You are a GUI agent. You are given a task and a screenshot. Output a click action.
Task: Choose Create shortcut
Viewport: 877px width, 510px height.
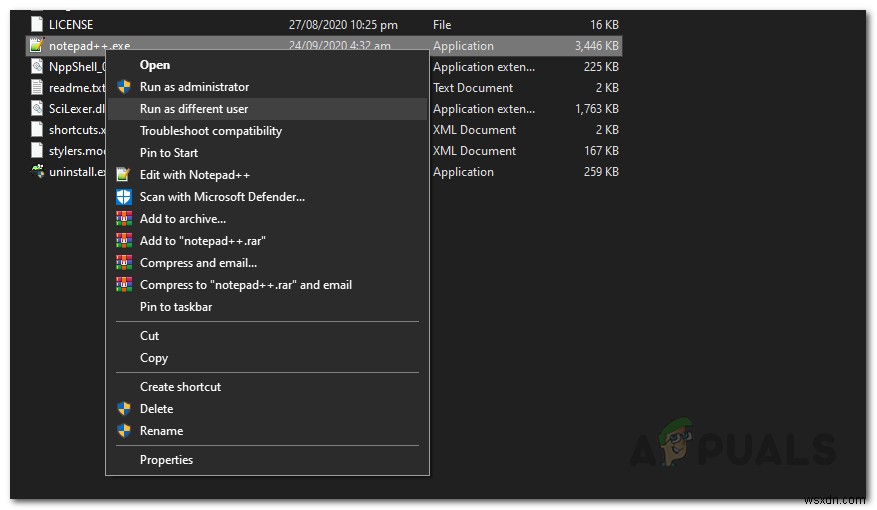click(x=181, y=387)
